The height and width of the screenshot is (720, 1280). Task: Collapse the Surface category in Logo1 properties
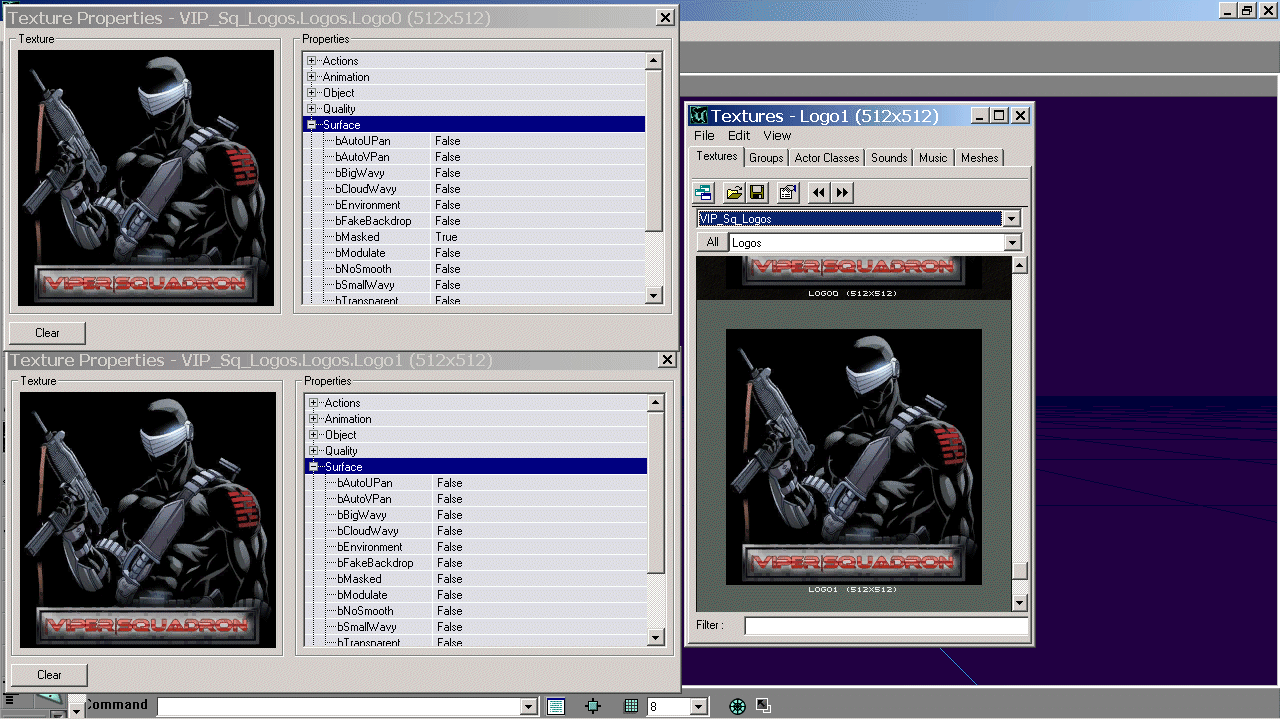pos(314,467)
